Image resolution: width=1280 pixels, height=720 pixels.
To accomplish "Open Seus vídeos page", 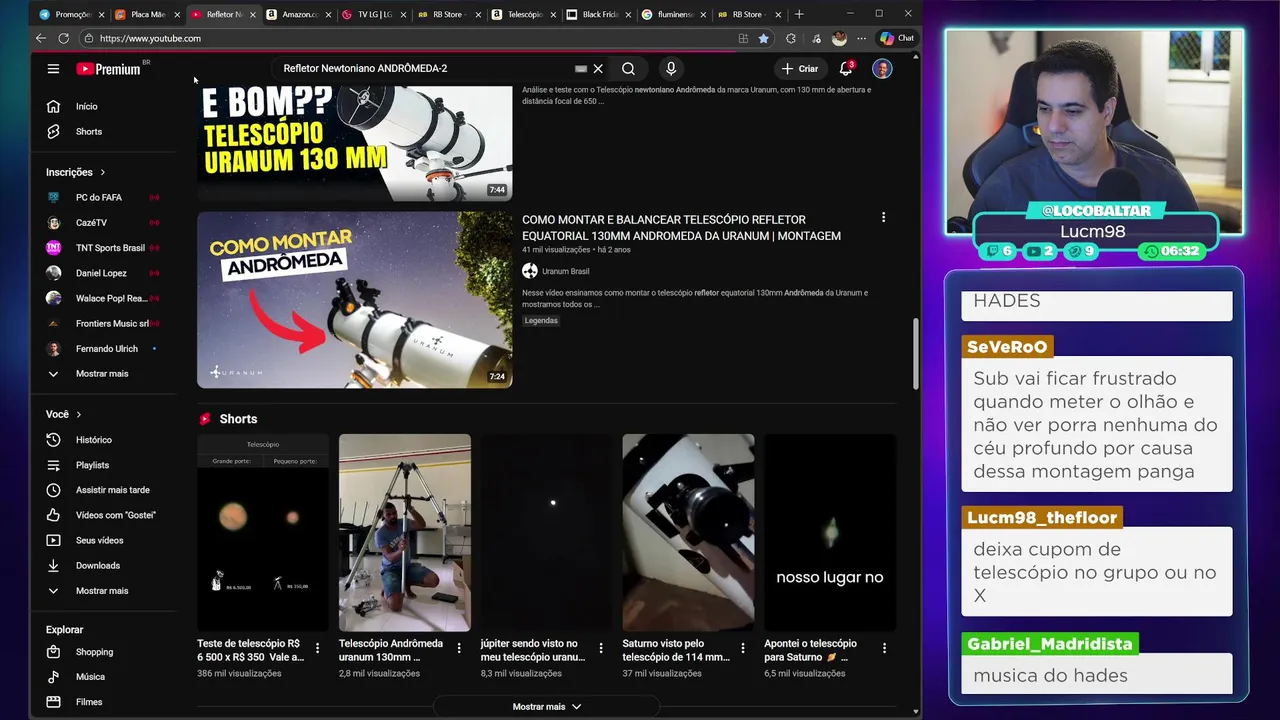I will click(101, 540).
